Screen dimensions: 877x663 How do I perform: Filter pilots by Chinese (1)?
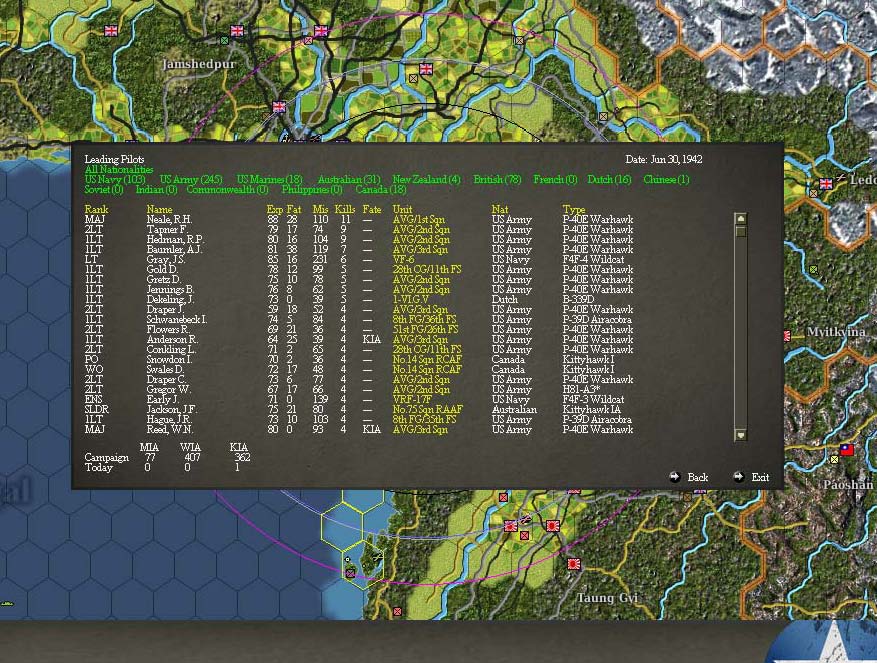coord(666,179)
